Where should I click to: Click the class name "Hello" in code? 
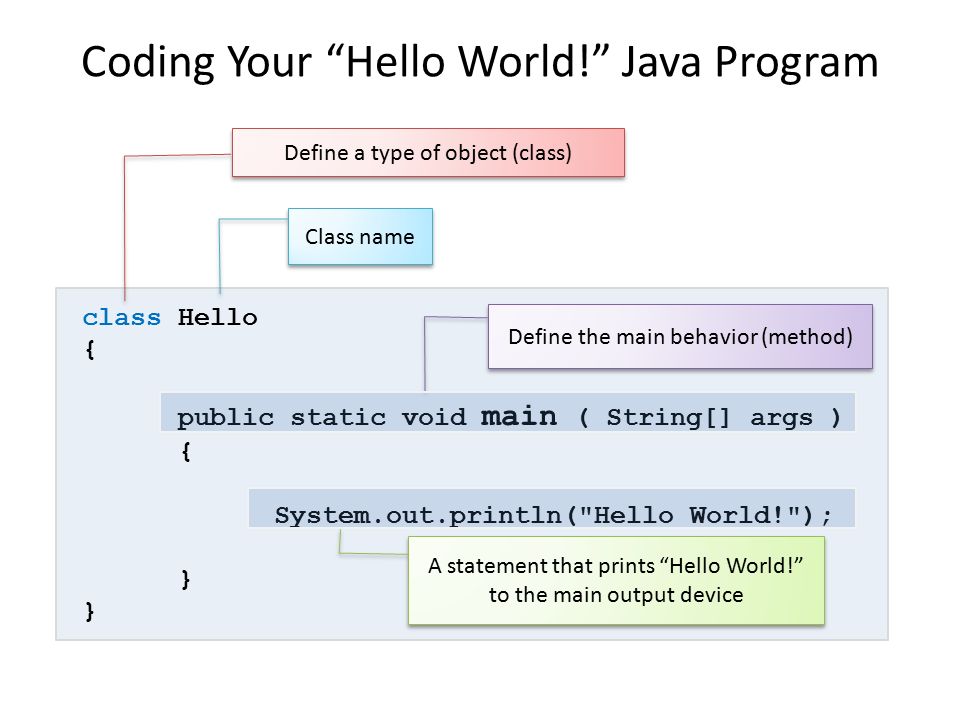click(217, 317)
